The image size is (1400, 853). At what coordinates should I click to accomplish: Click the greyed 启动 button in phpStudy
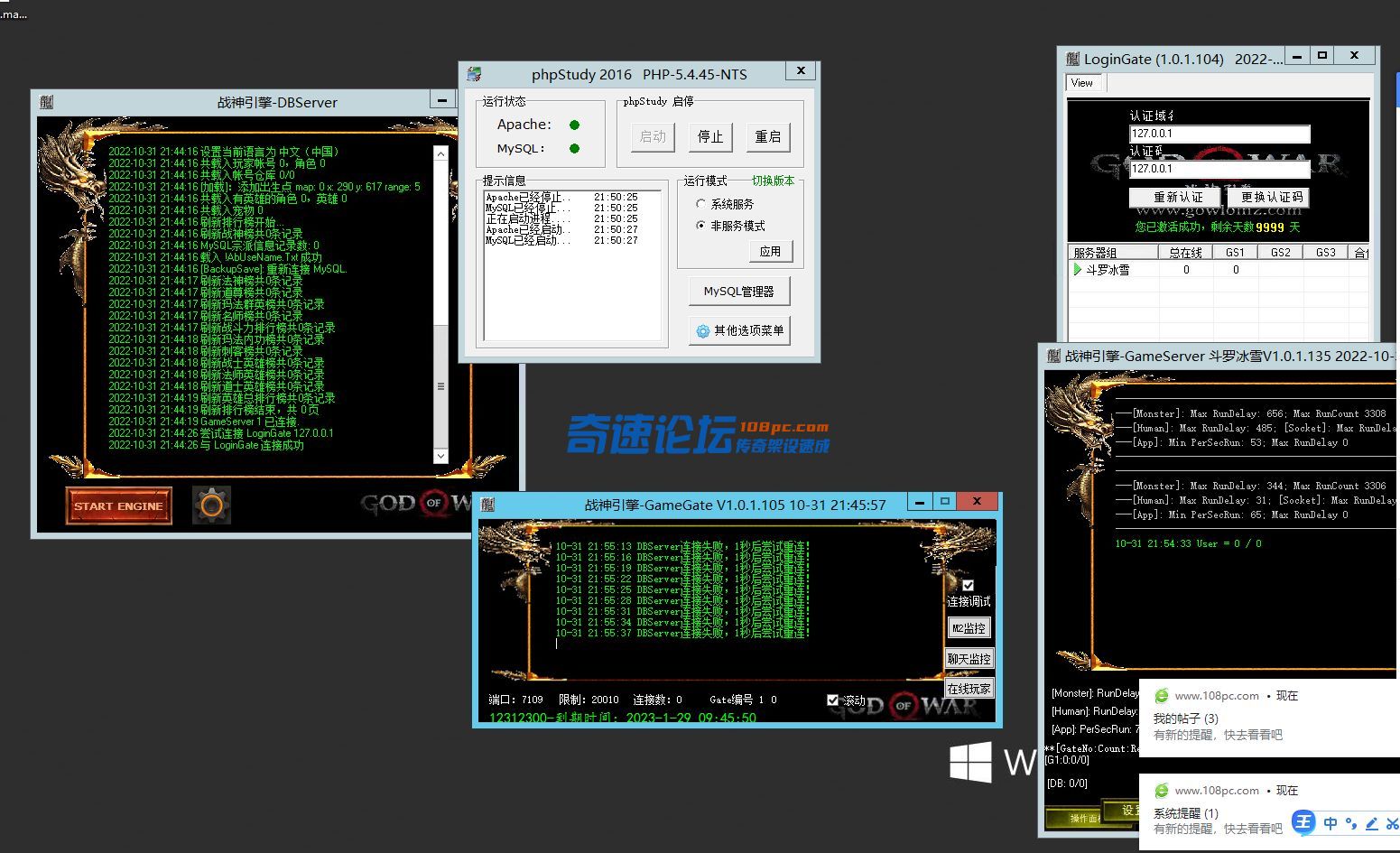pyautogui.click(x=653, y=136)
